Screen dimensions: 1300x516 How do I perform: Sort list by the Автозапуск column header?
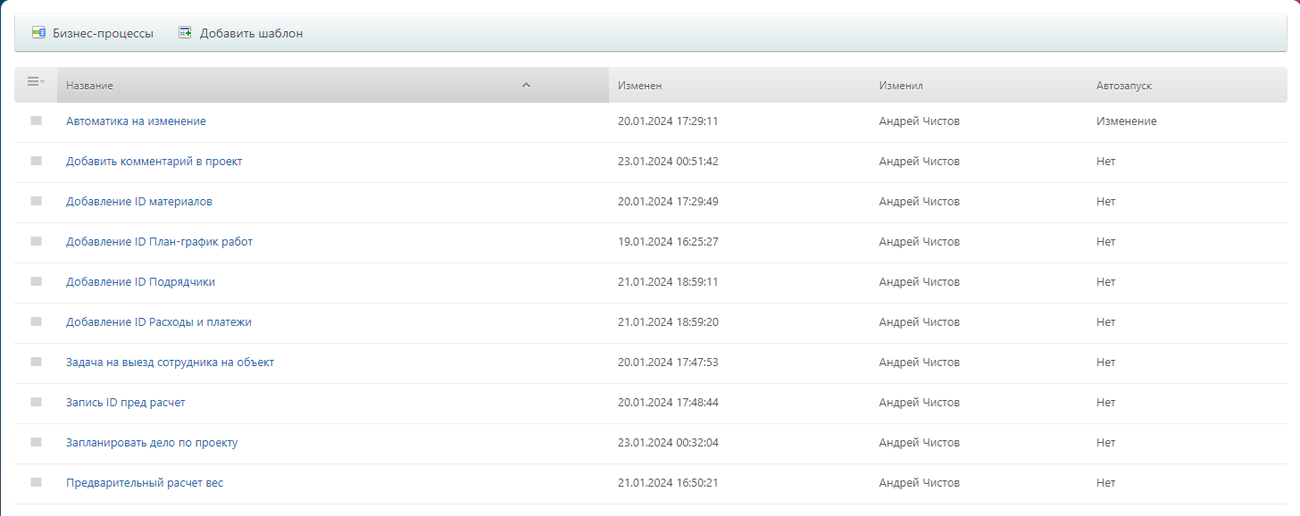(x=1123, y=86)
